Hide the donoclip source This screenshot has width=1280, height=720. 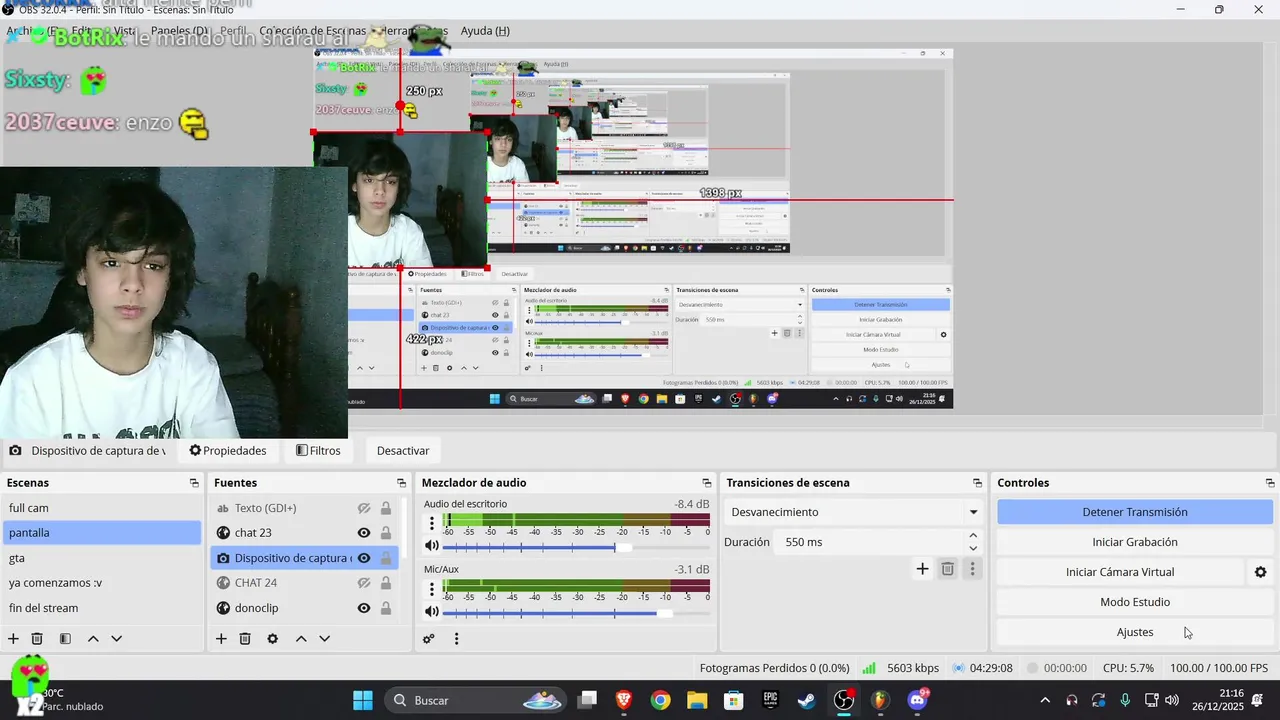364,608
